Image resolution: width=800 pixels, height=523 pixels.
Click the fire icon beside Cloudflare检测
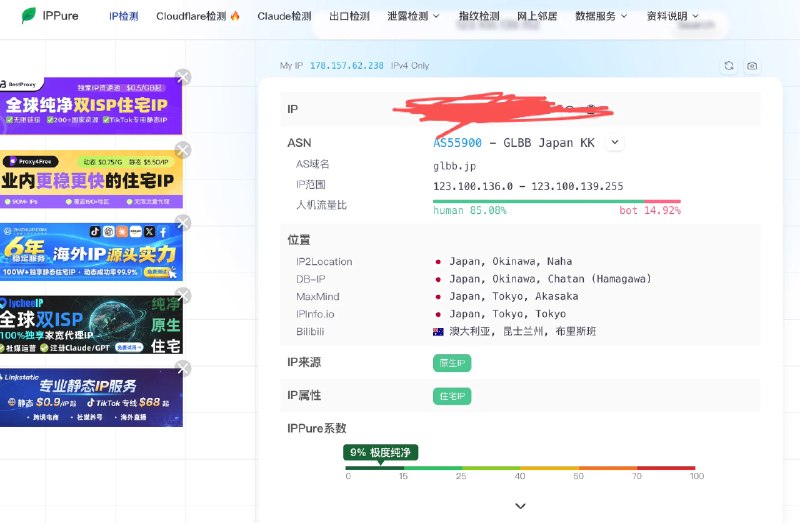(x=235, y=16)
